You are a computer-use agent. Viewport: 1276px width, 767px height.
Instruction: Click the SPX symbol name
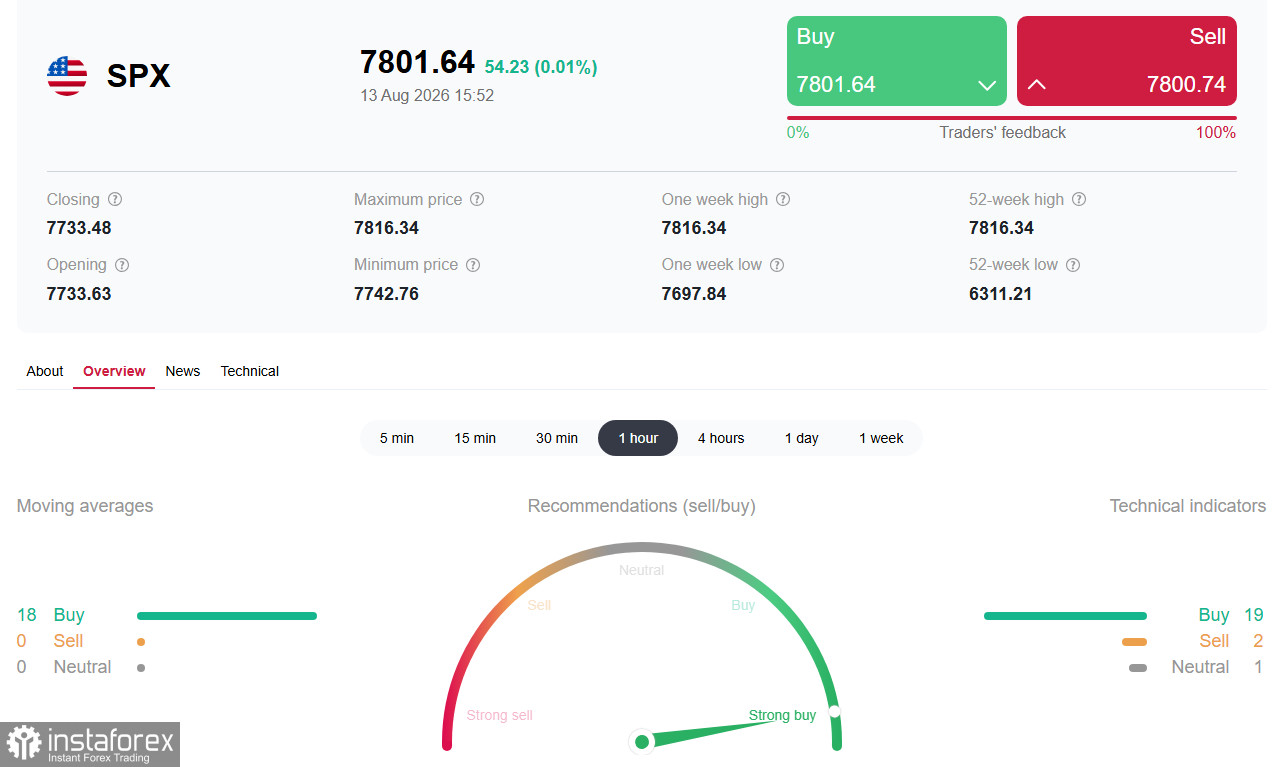[139, 76]
